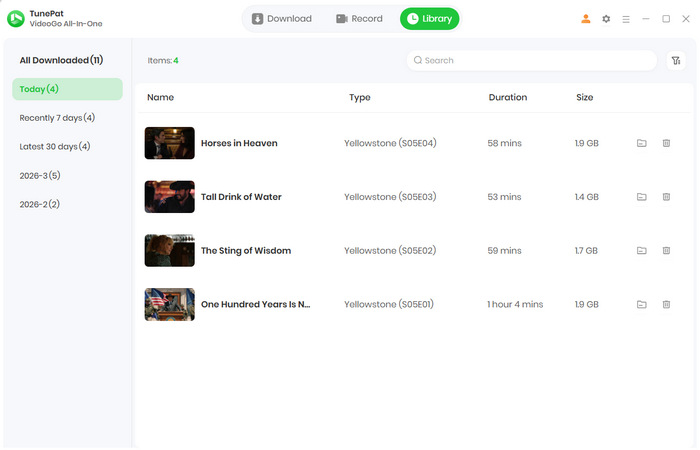Select the Today (4) filter
Image resolution: width=700 pixels, height=450 pixels.
pos(67,89)
